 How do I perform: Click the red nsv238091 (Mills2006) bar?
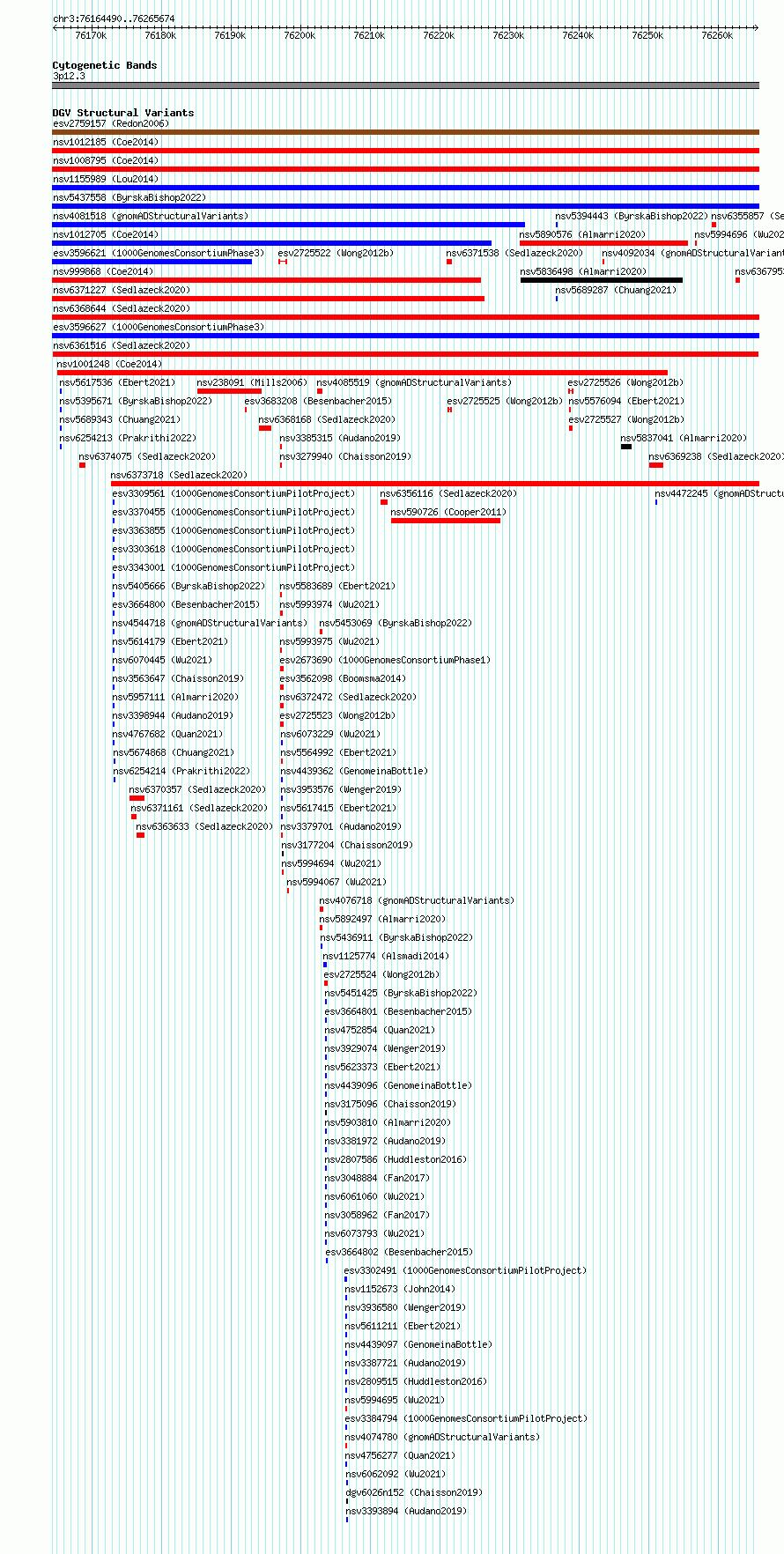pyautogui.click(x=229, y=391)
